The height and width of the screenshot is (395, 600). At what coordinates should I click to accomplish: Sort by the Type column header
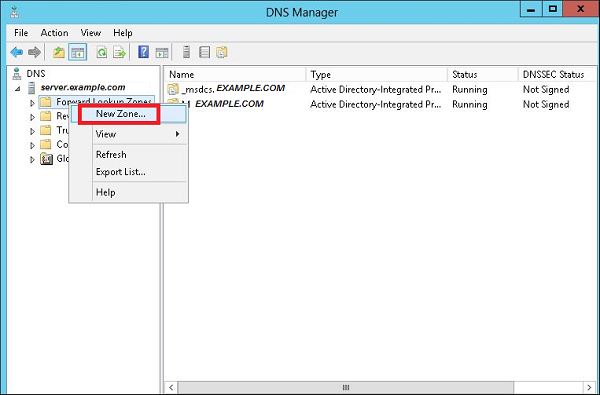377,74
